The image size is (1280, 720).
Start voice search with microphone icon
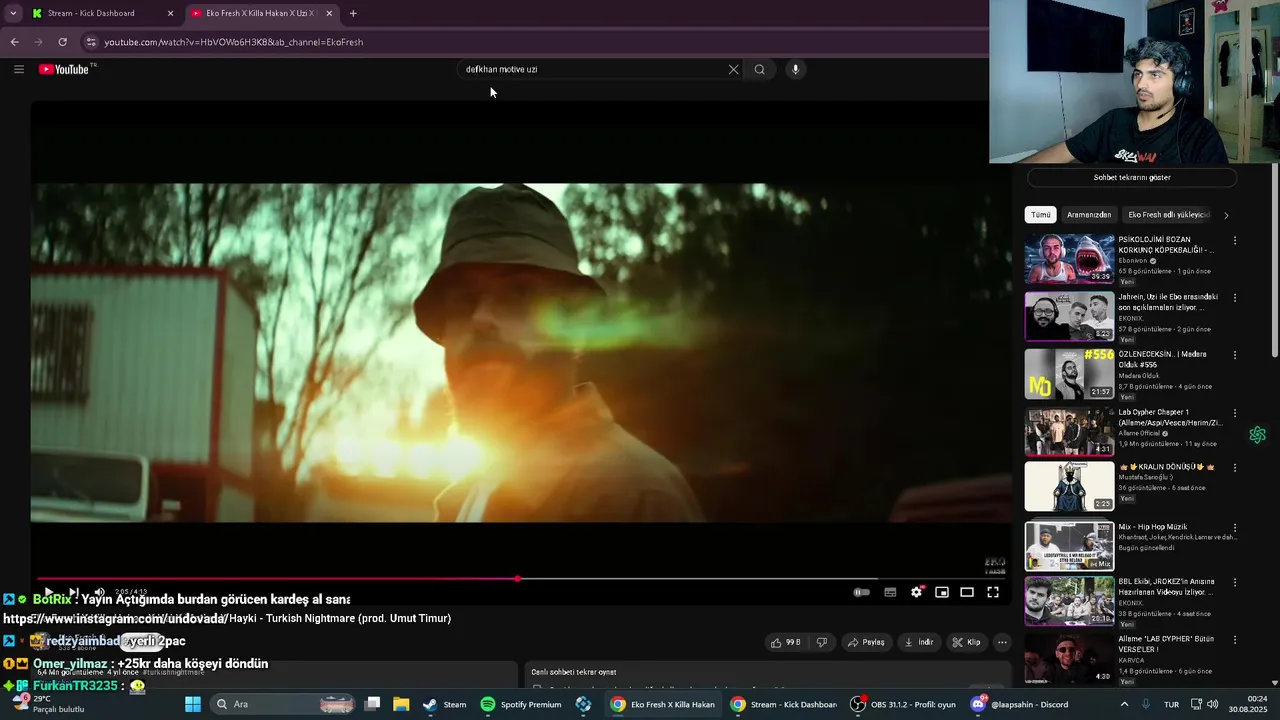pos(796,69)
